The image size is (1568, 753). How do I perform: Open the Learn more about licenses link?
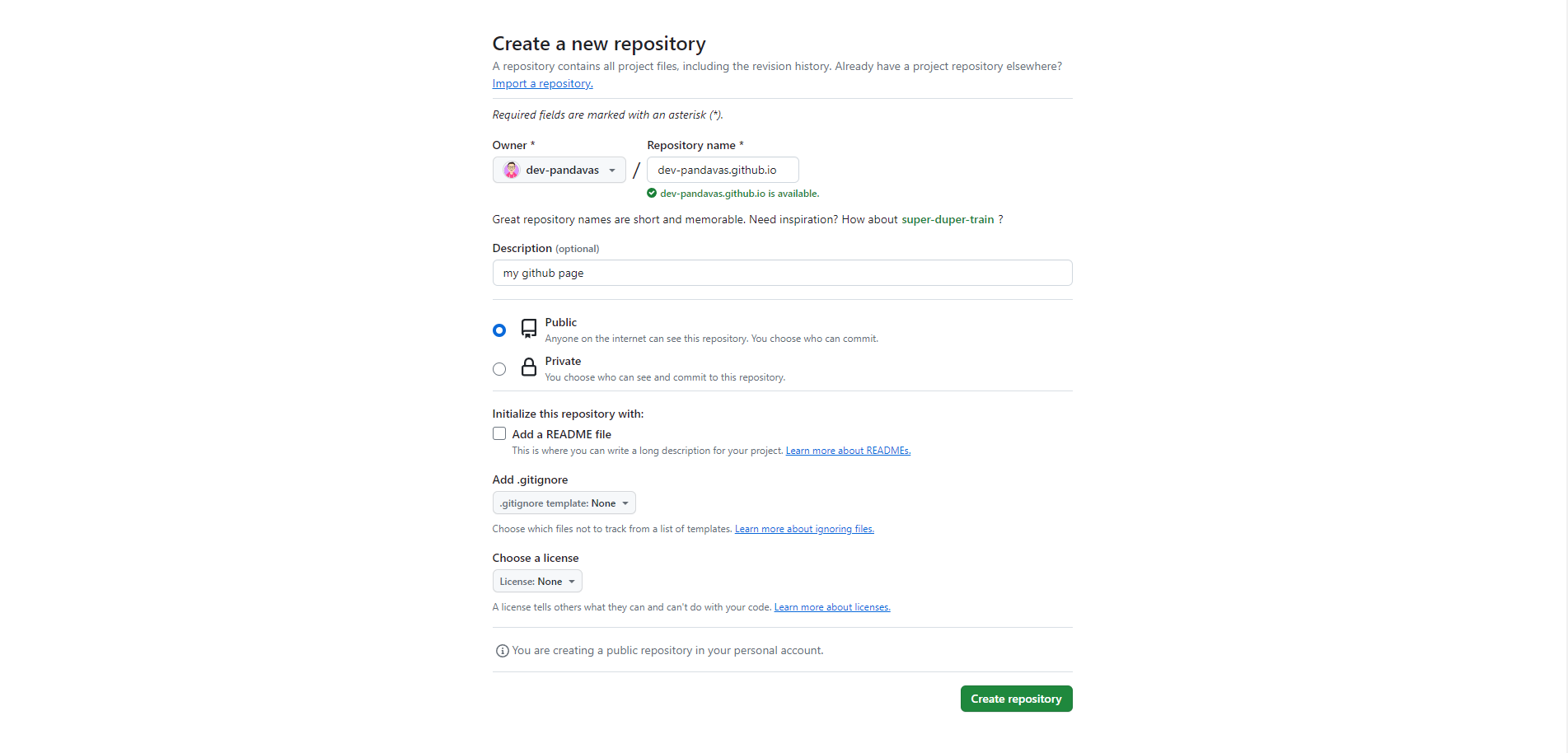pyautogui.click(x=831, y=606)
